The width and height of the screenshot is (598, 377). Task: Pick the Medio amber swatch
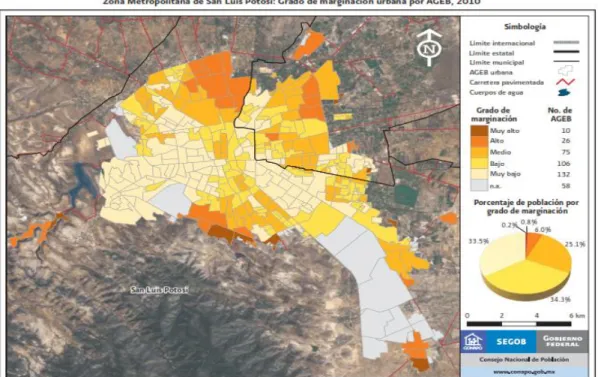479,152
